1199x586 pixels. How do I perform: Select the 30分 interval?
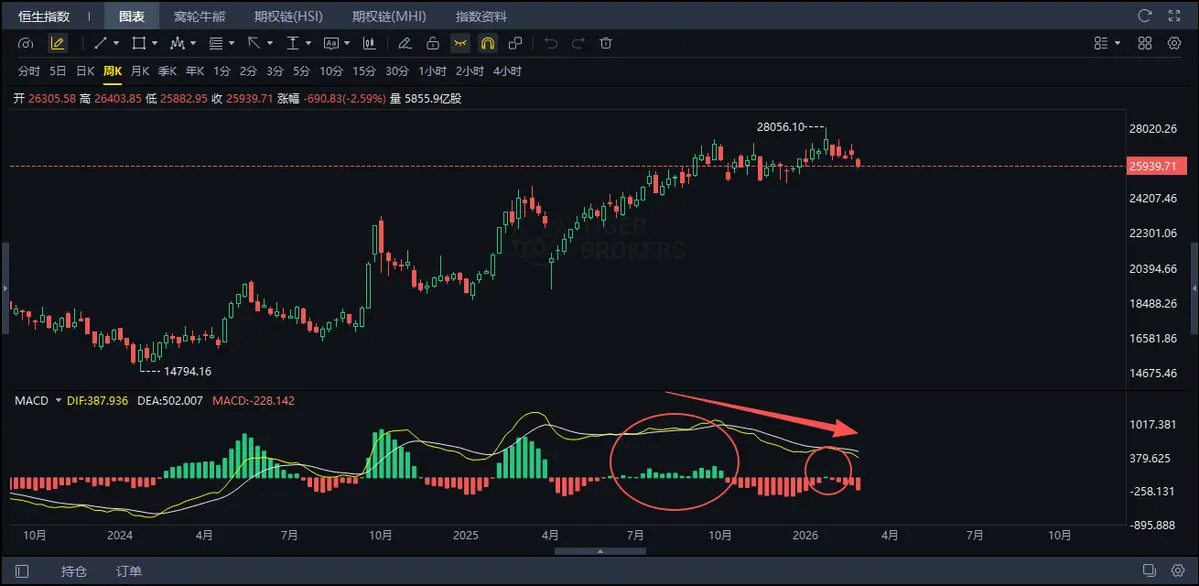[397, 71]
